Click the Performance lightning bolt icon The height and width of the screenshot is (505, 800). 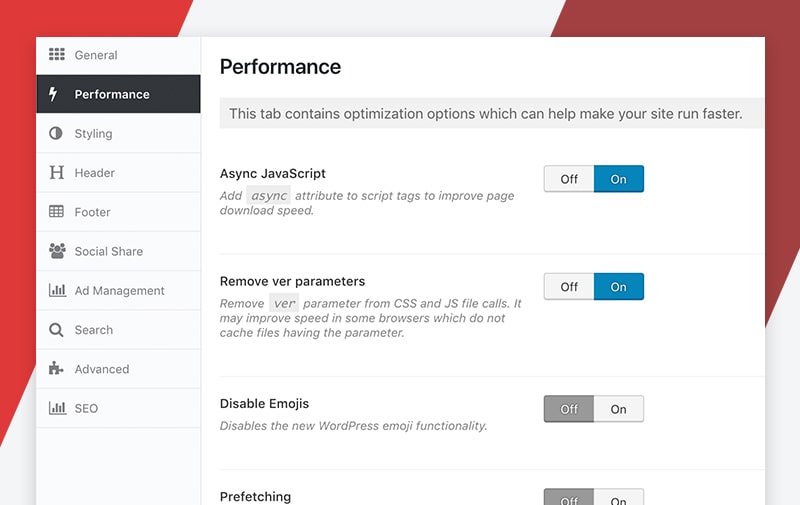point(53,94)
